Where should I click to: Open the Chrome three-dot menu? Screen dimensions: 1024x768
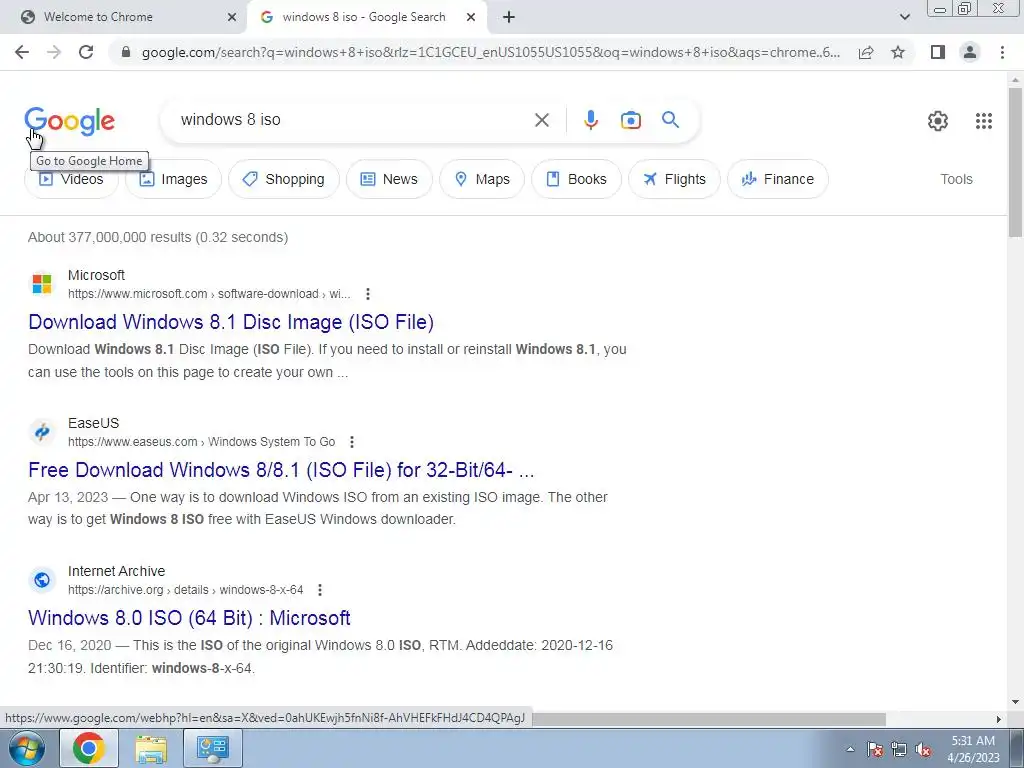point(1002,52)
